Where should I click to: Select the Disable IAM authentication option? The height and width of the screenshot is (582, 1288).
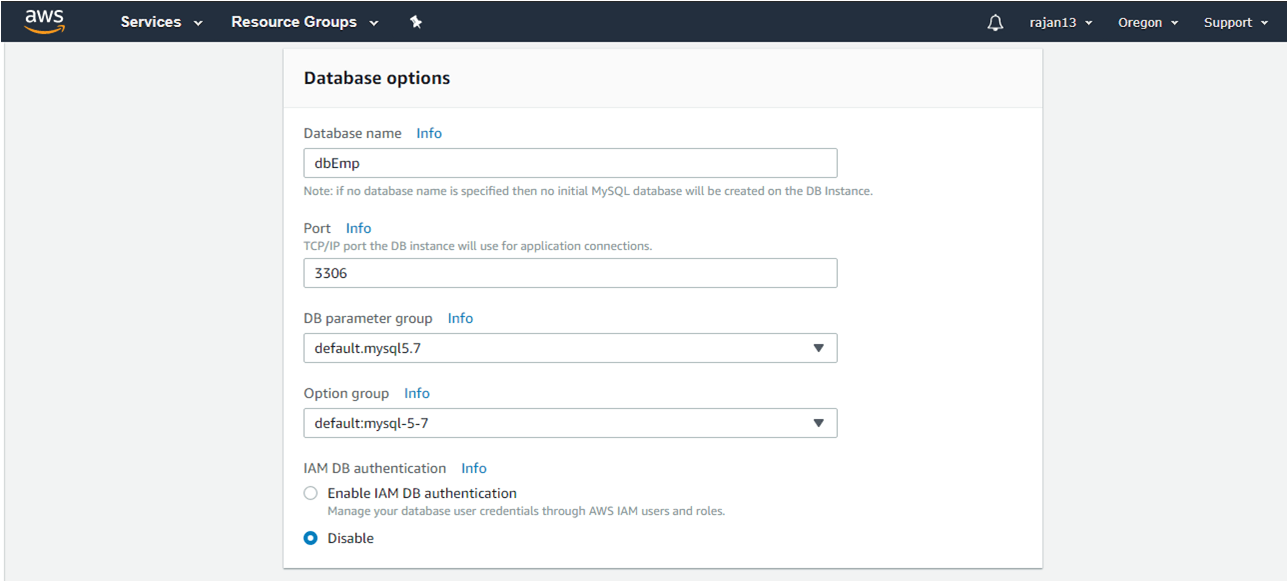pyautogui.click(x=310, y=537)
